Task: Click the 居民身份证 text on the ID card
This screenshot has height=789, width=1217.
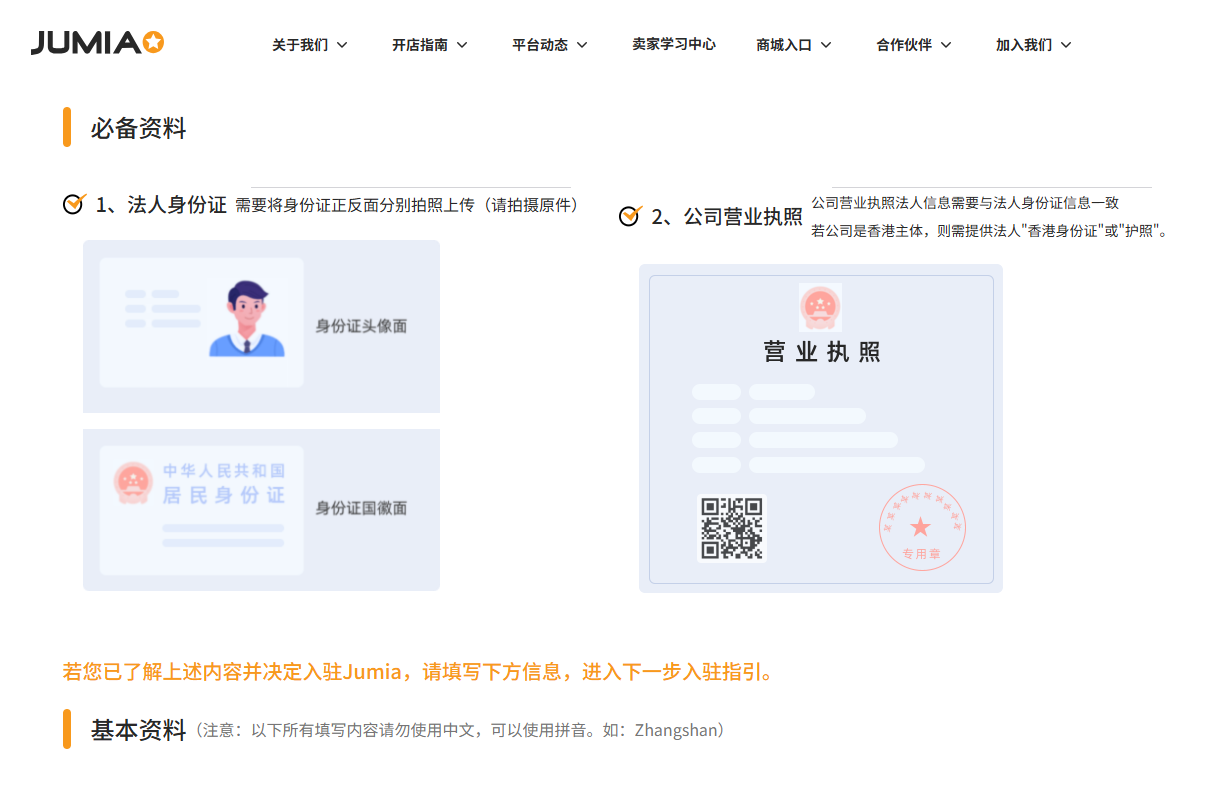Action: 224,495
